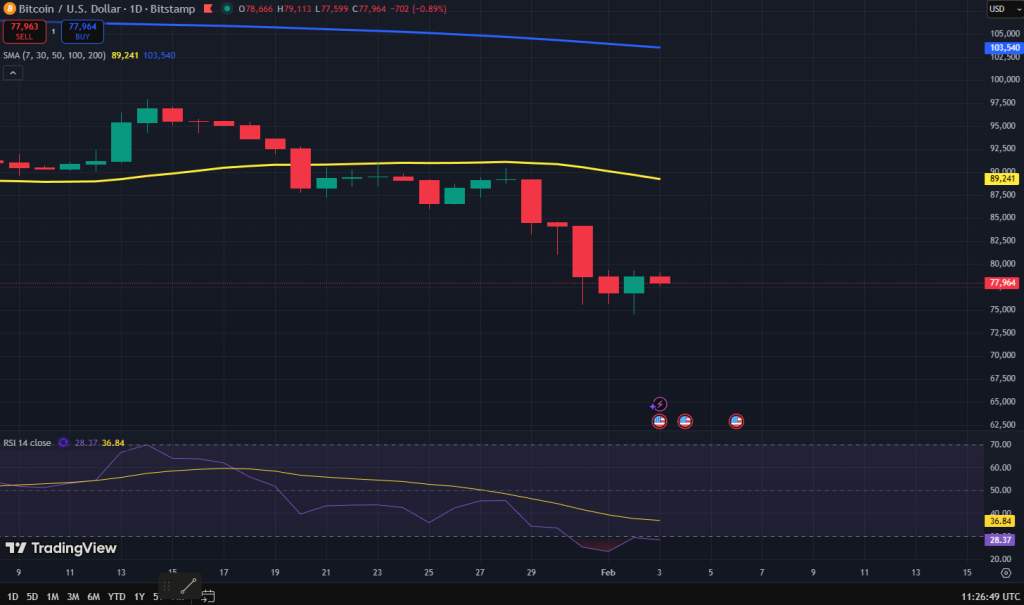Click the green market status indicator dot
Image resolution: width=1024 pixels, height=605 pixels.
click(x=227, y=9)
